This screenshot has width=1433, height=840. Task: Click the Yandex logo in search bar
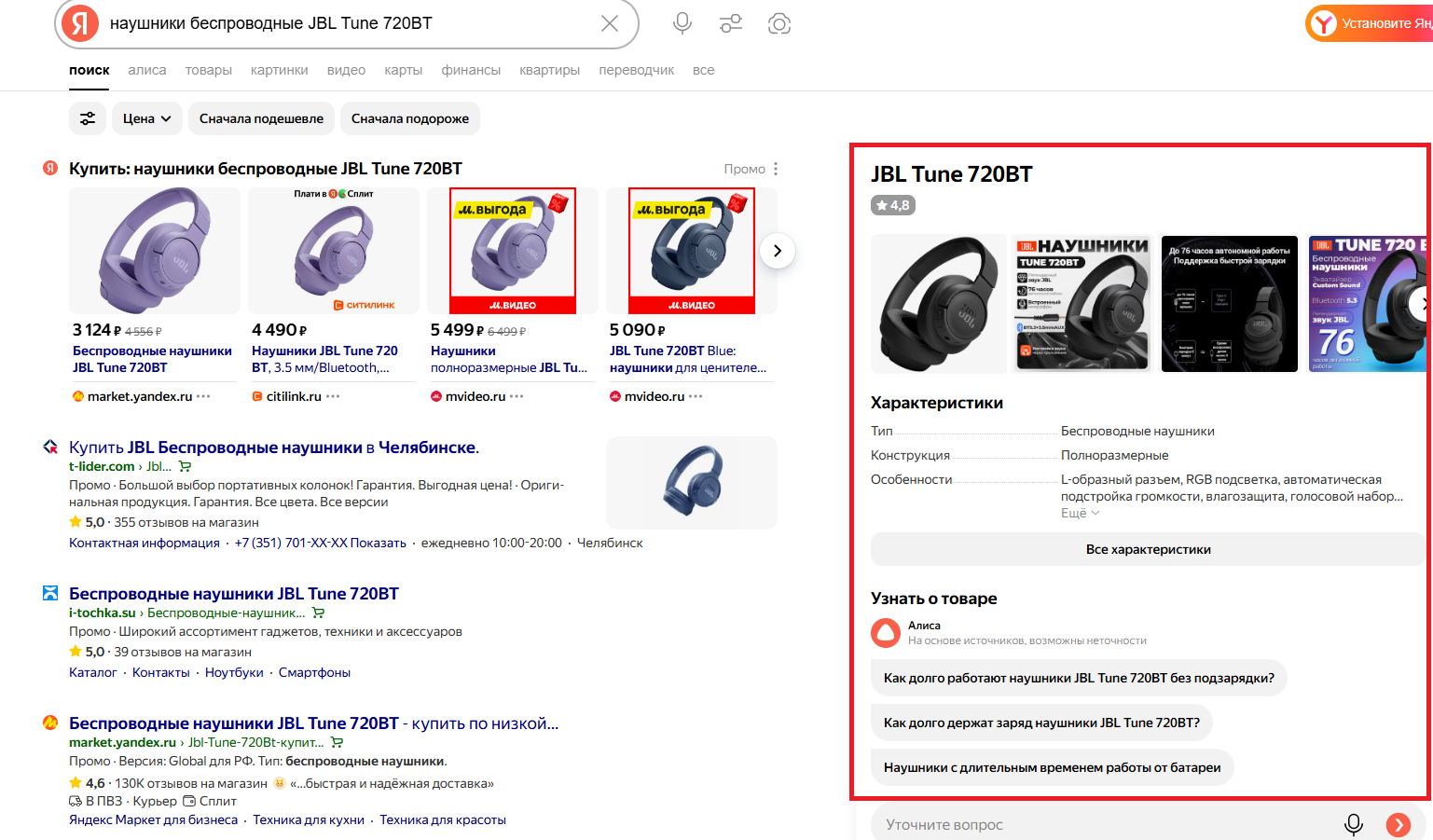coord(80,23)
